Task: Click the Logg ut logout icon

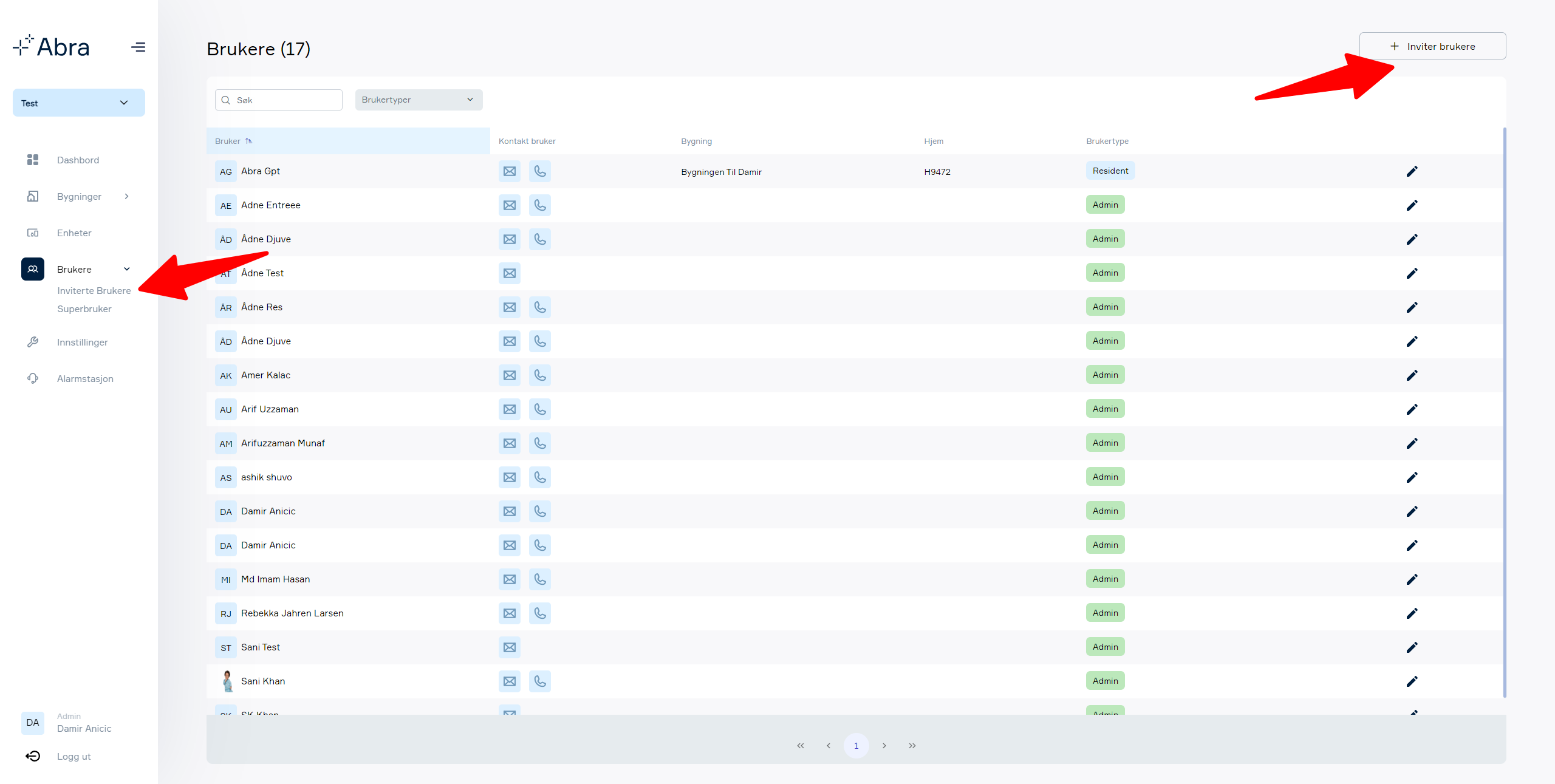Action: 33,756
